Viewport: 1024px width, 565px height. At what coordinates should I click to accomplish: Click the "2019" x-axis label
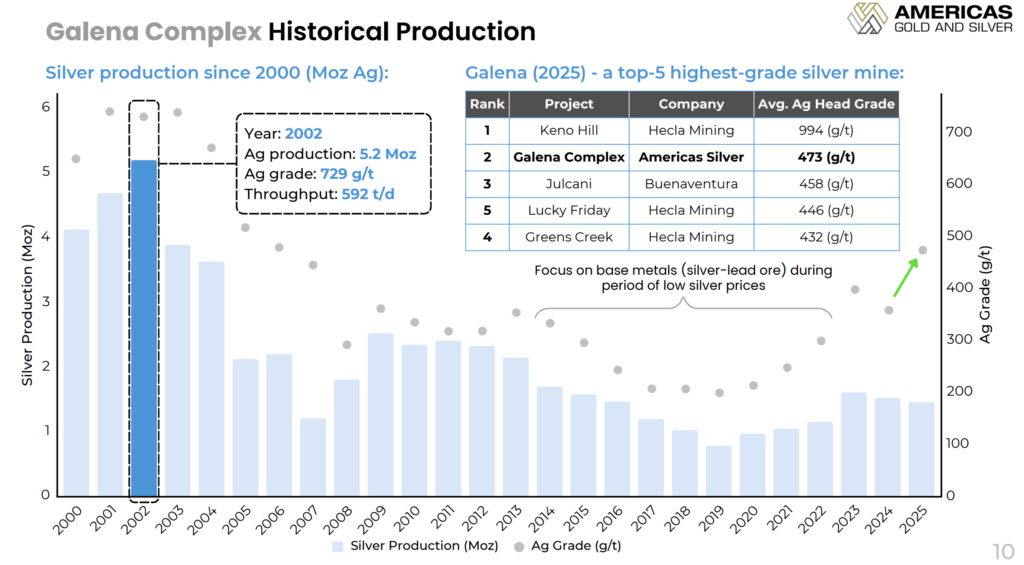pyautogui.click(x=711, y=521)
